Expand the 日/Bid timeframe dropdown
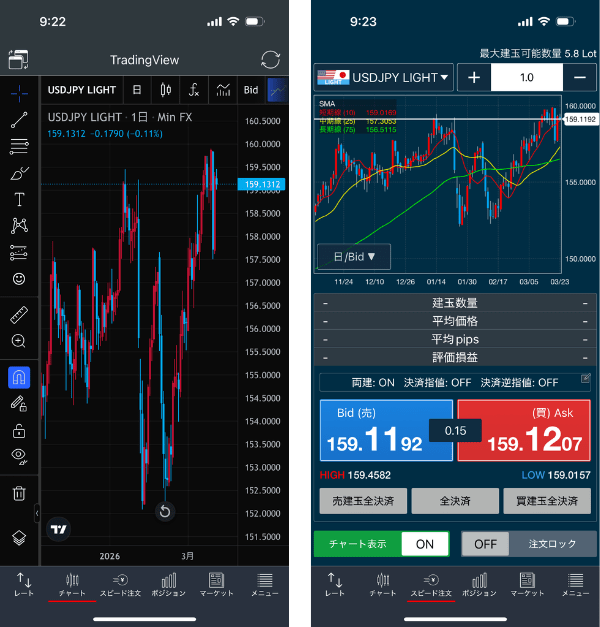Image resolution: width=600 pixels, height=627 pixels. click(x=354, y=256)
